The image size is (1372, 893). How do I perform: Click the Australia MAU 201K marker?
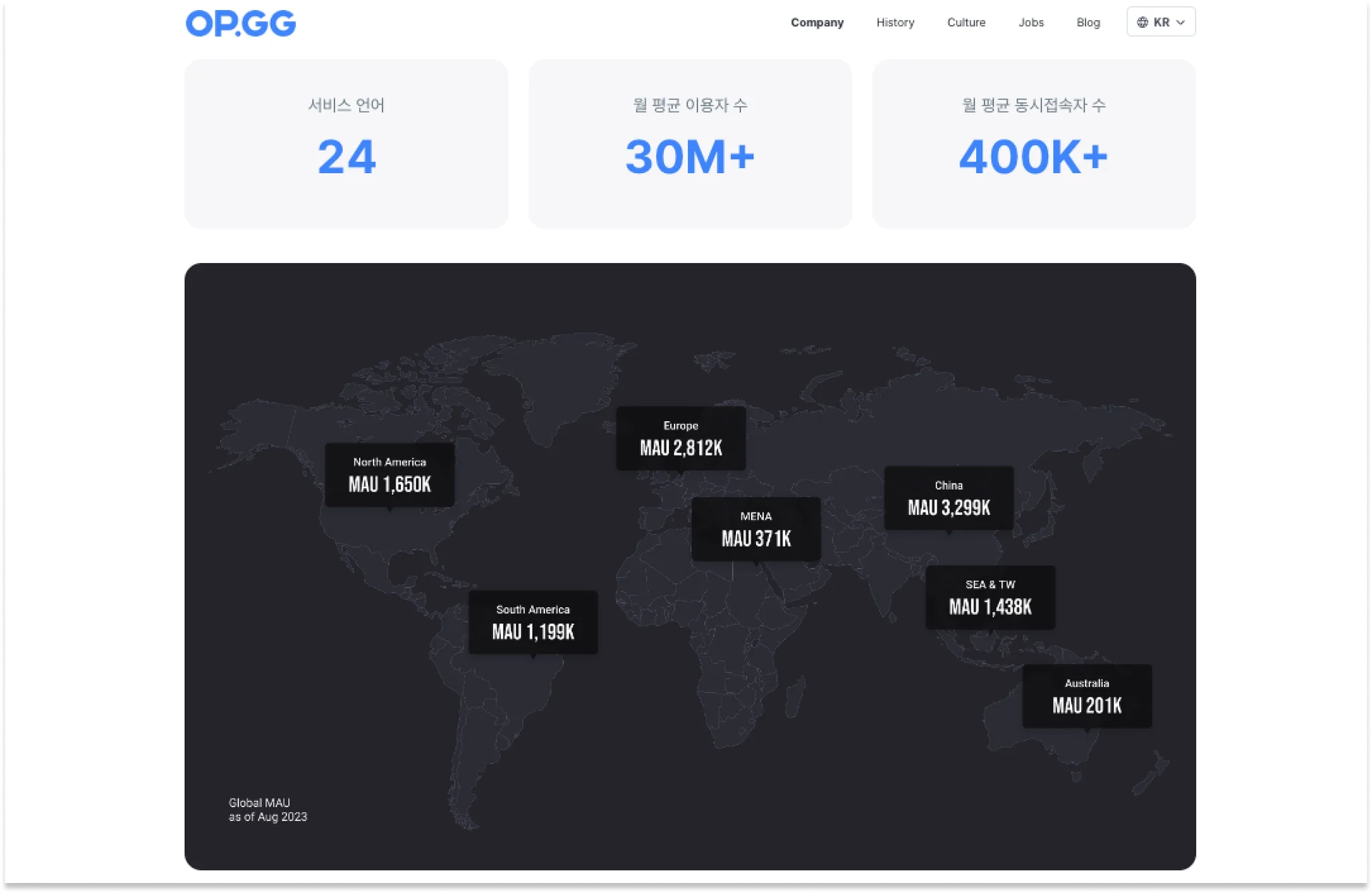tap(1086, 696)
